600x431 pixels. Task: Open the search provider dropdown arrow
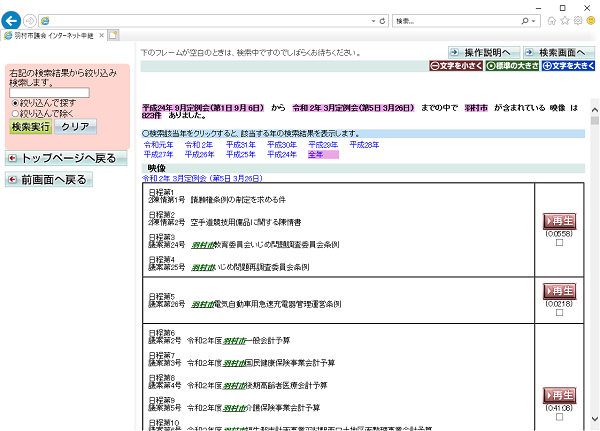tap(533, 21)
